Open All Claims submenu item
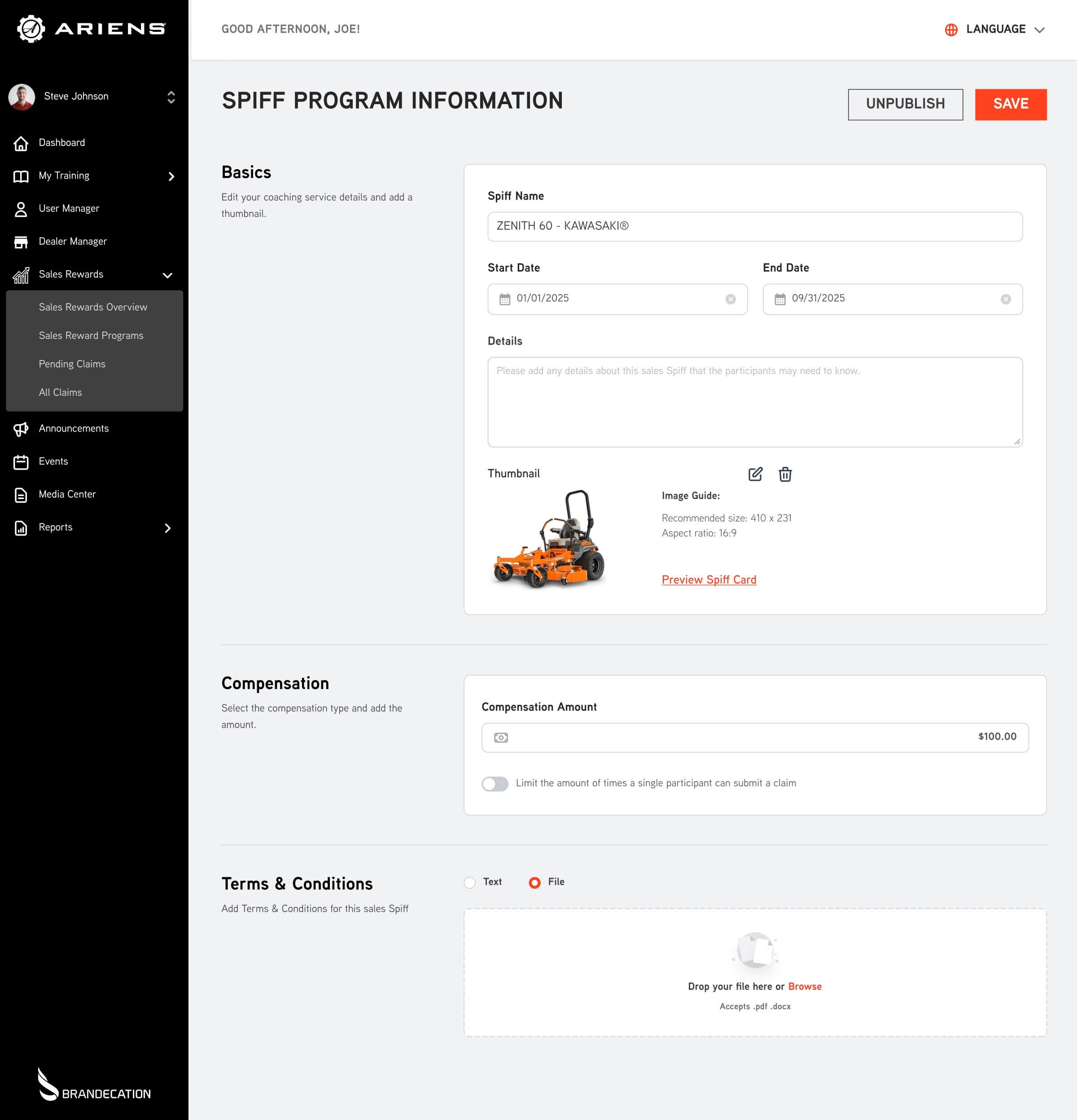This screenshot has width=1077, height=1120. click(x=60, y=393)
